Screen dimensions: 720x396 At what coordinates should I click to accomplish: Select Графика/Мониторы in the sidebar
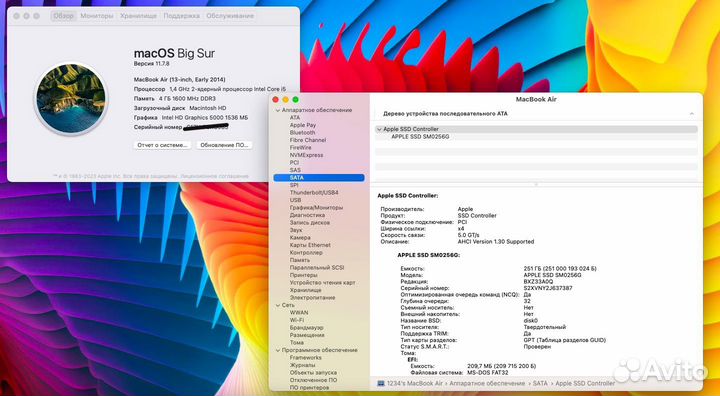click(x=316, y=208)
